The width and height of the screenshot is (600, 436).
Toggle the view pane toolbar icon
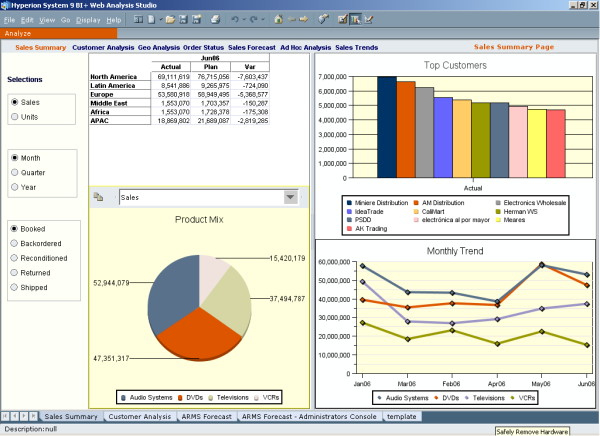click(138, 19)
